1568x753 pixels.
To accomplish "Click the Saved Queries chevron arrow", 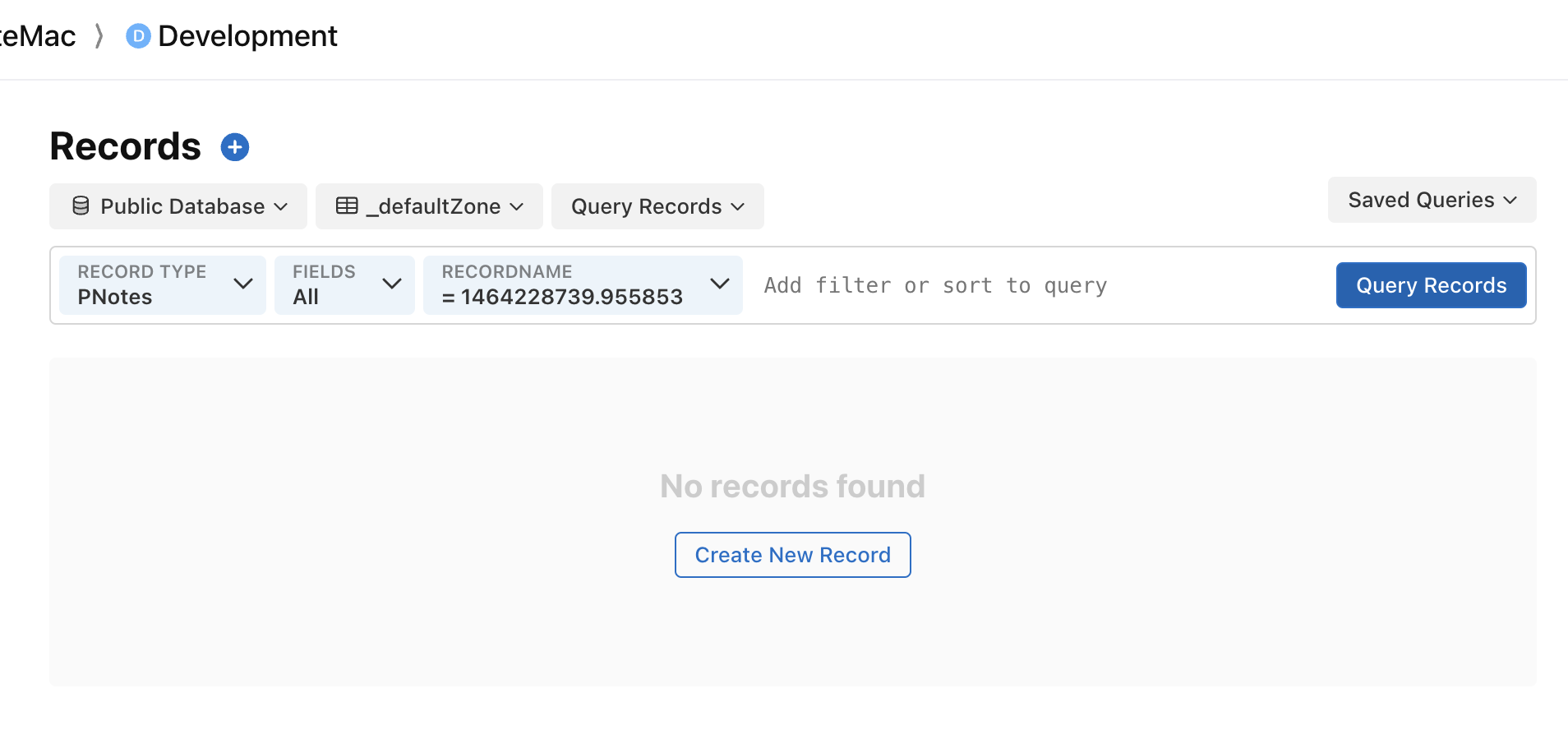I will coord(1510,200).
